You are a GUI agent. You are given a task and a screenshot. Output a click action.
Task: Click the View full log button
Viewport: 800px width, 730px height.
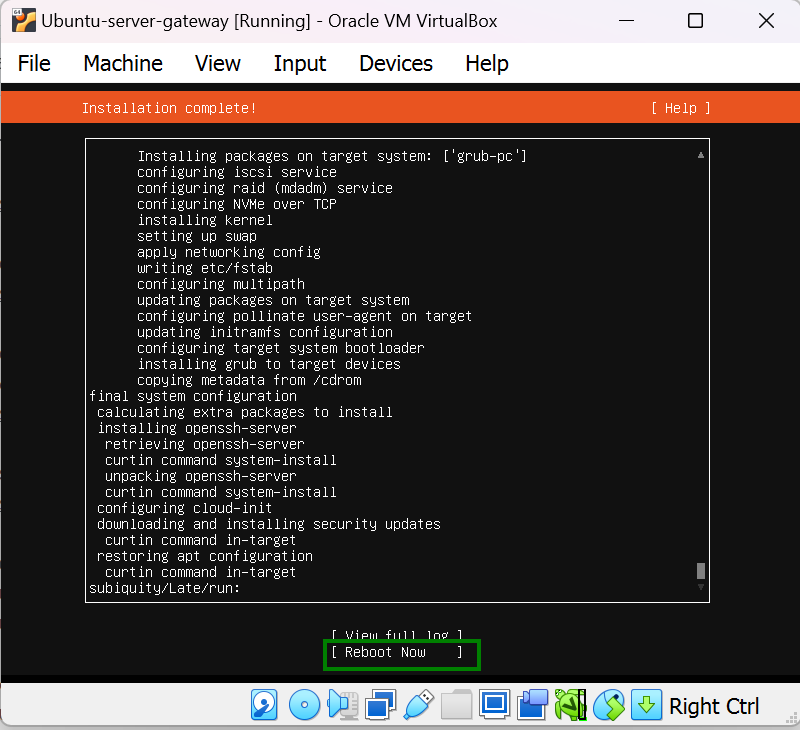(397, 636)
